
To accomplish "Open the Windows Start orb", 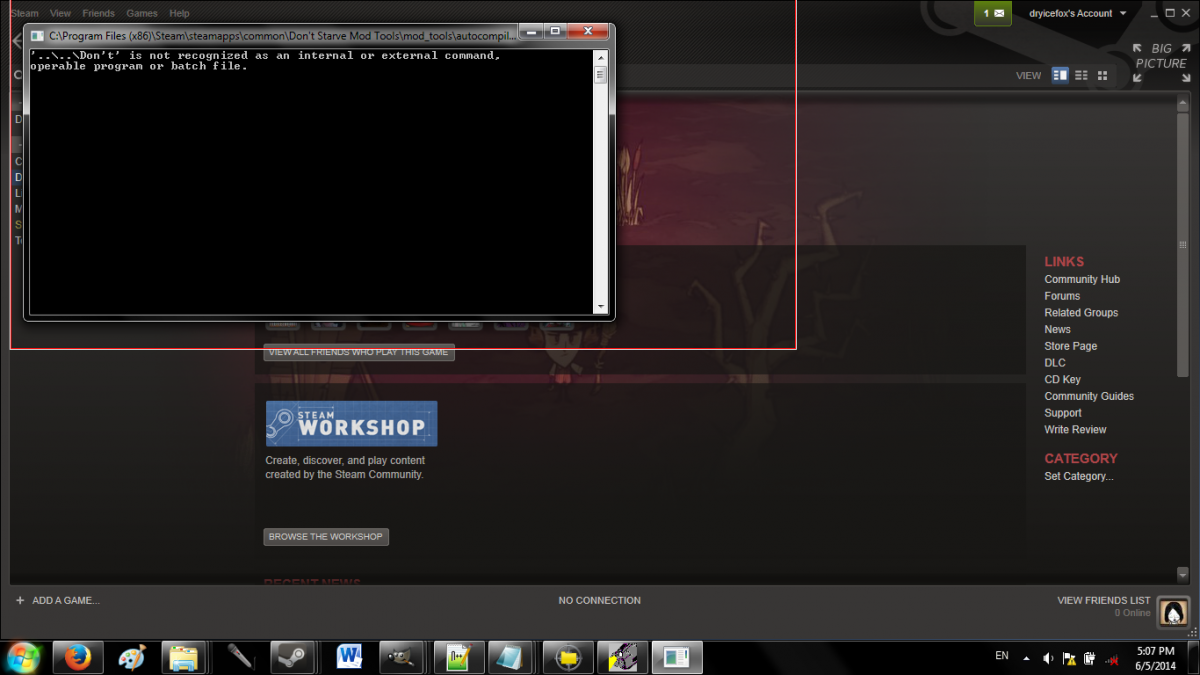I will pos(23,657).
